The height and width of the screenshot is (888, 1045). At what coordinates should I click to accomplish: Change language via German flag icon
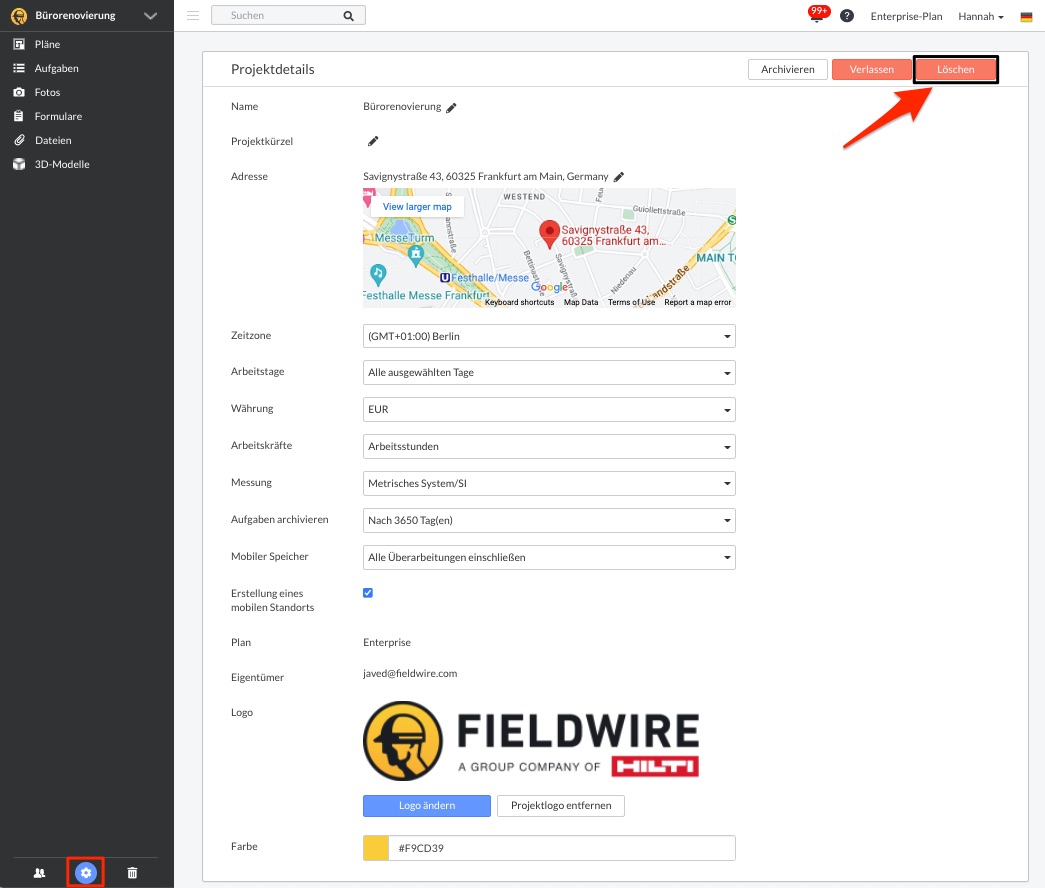click(x=1026, y=17)
